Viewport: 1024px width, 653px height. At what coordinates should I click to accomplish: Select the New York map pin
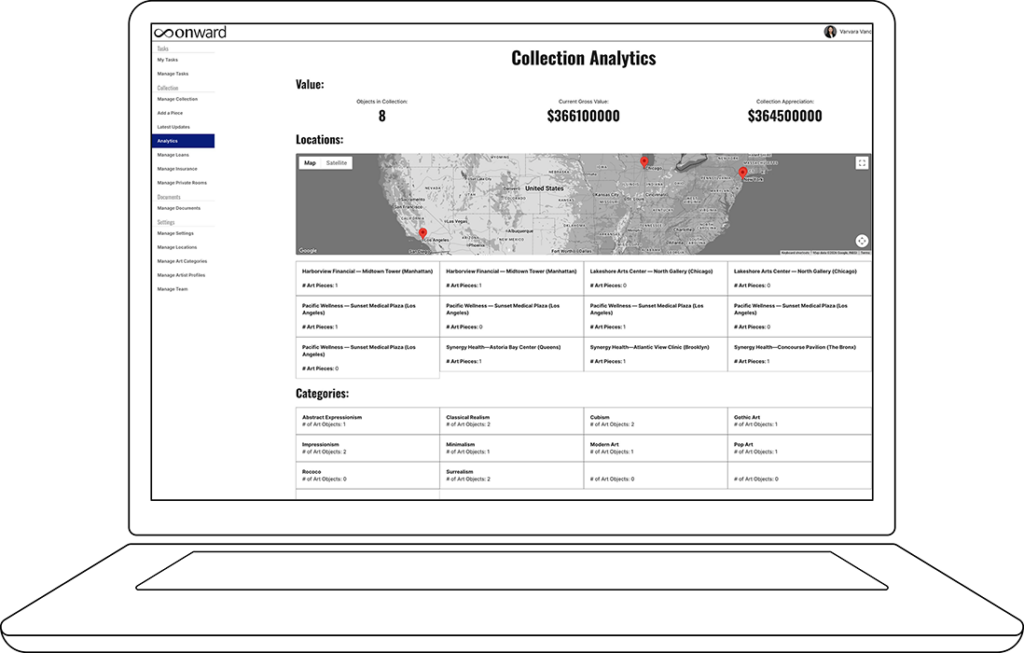pos(743,172)
